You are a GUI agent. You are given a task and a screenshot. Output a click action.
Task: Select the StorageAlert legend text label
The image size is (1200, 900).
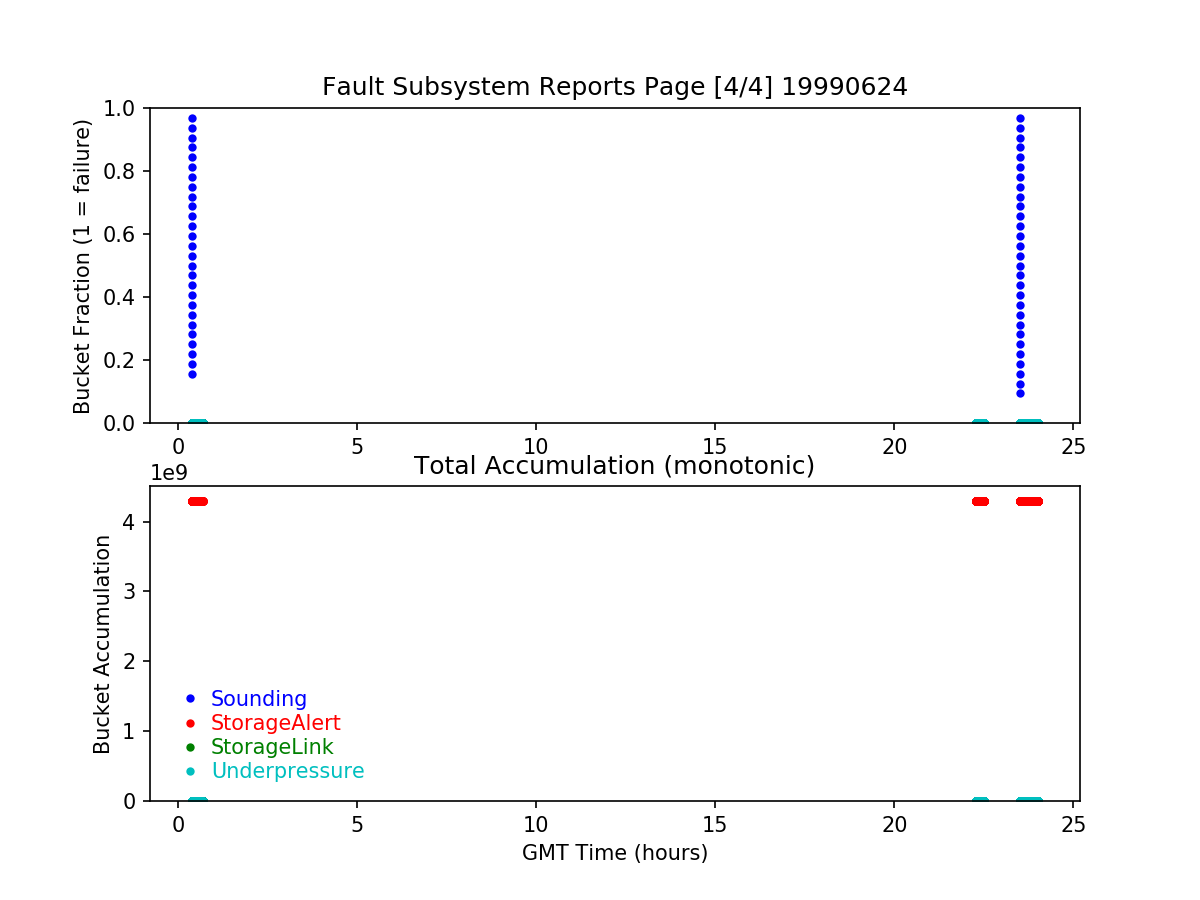(275, 723)
